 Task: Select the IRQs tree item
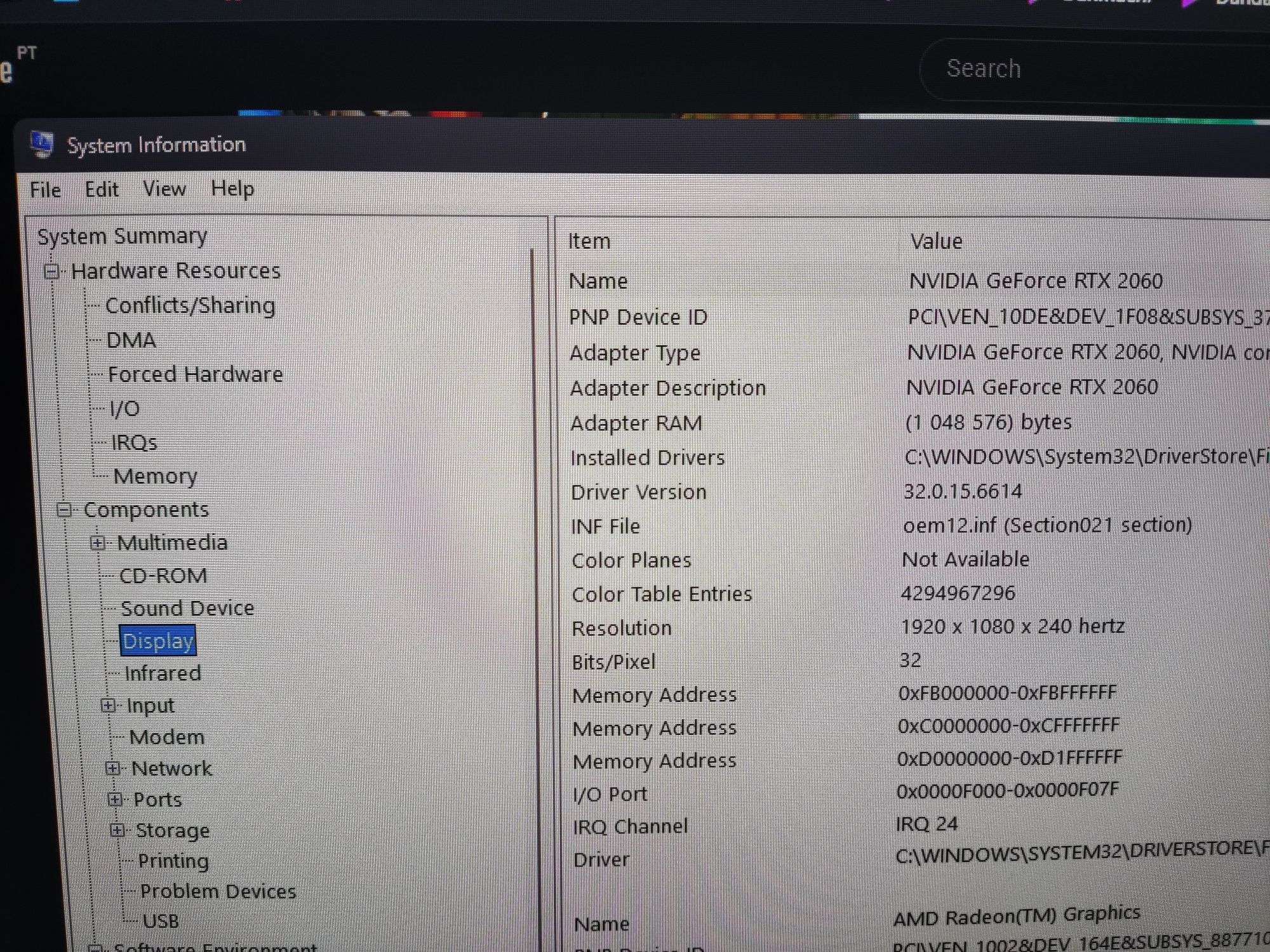[134, 442]
